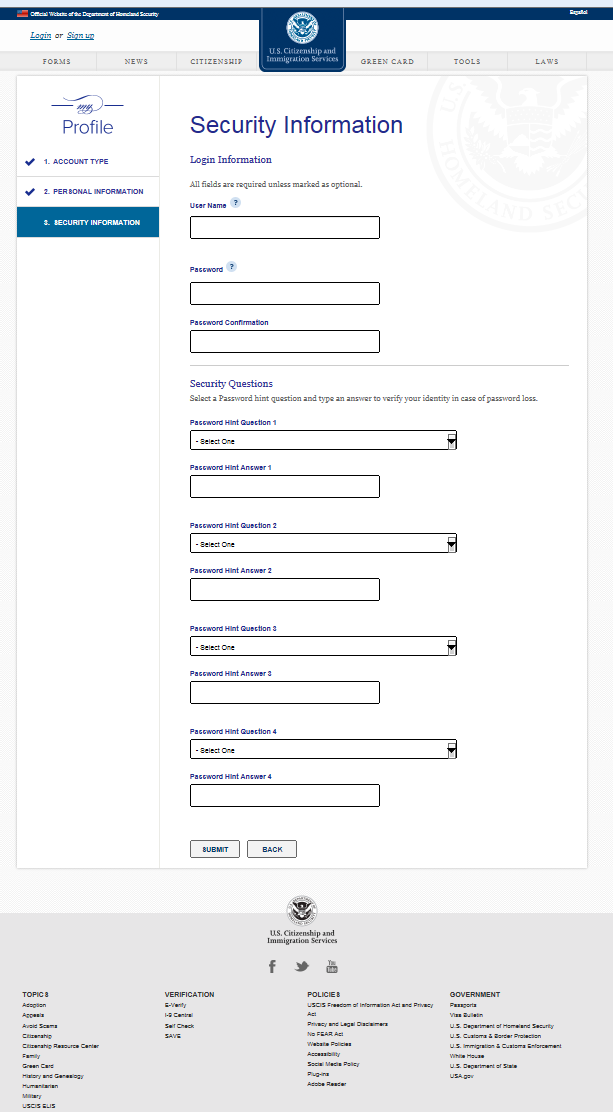Open the Password Hint Question 2 dropdown

pyautogui.click(x=323, y=544)
